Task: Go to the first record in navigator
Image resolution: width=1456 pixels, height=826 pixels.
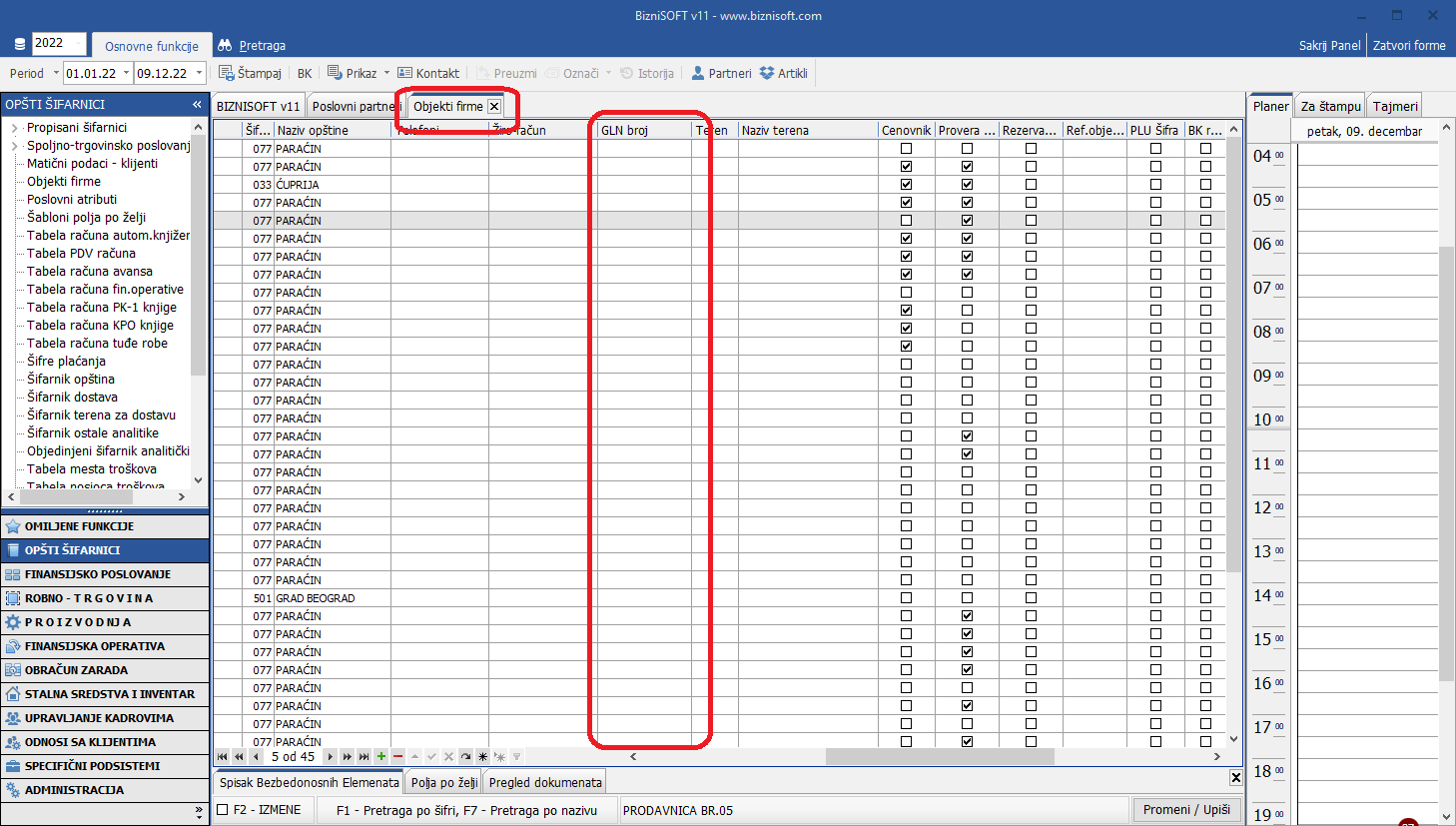Action: [222, 757]
